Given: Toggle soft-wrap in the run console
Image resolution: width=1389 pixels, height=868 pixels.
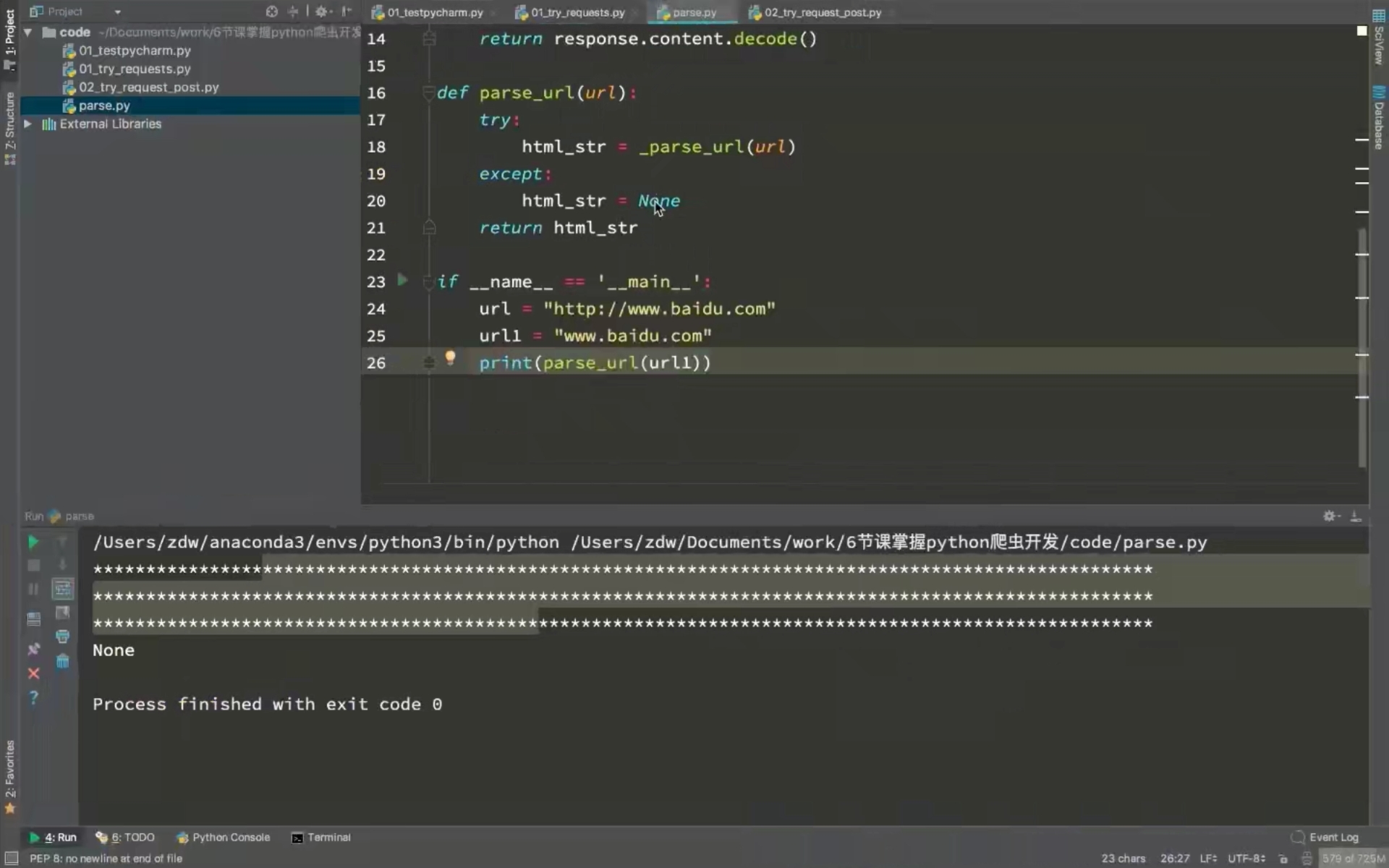Looking at the screenshot, I should [x=63, y=589].
